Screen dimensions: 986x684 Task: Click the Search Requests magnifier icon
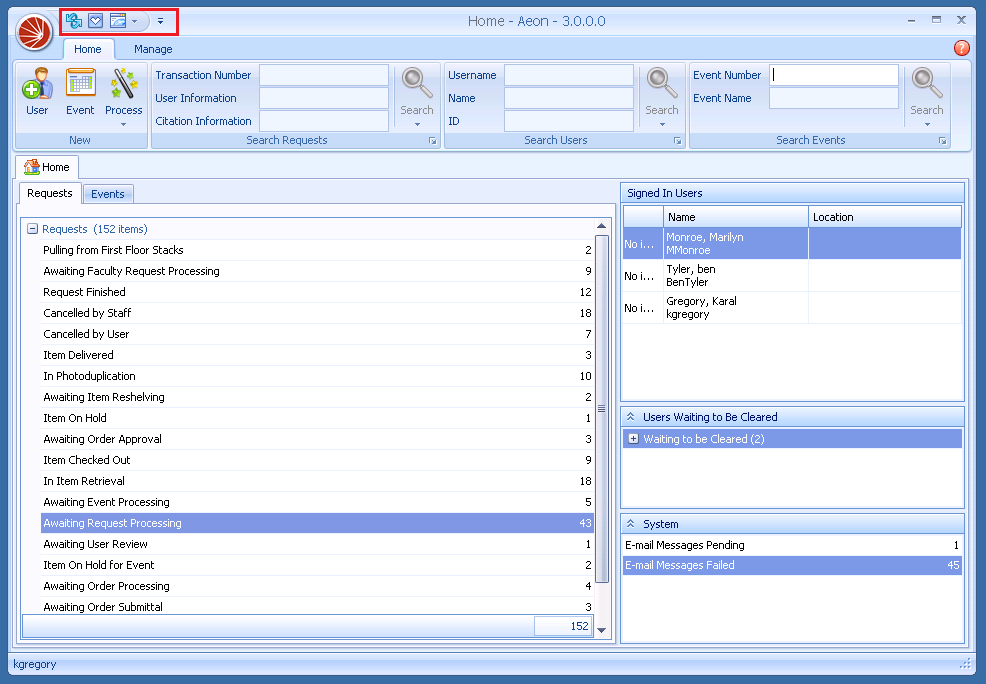[x=417, y=82]
